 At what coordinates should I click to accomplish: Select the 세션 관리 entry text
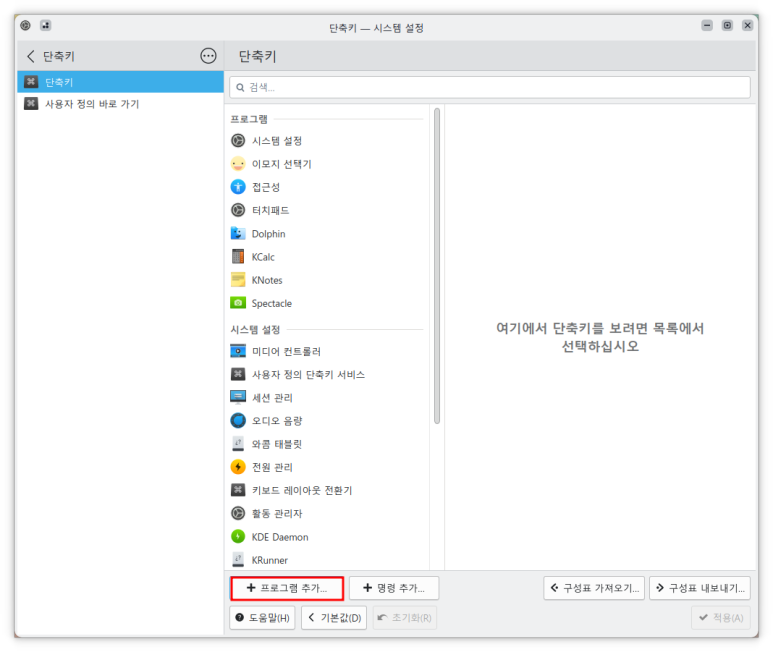click(x=273, y=398)
